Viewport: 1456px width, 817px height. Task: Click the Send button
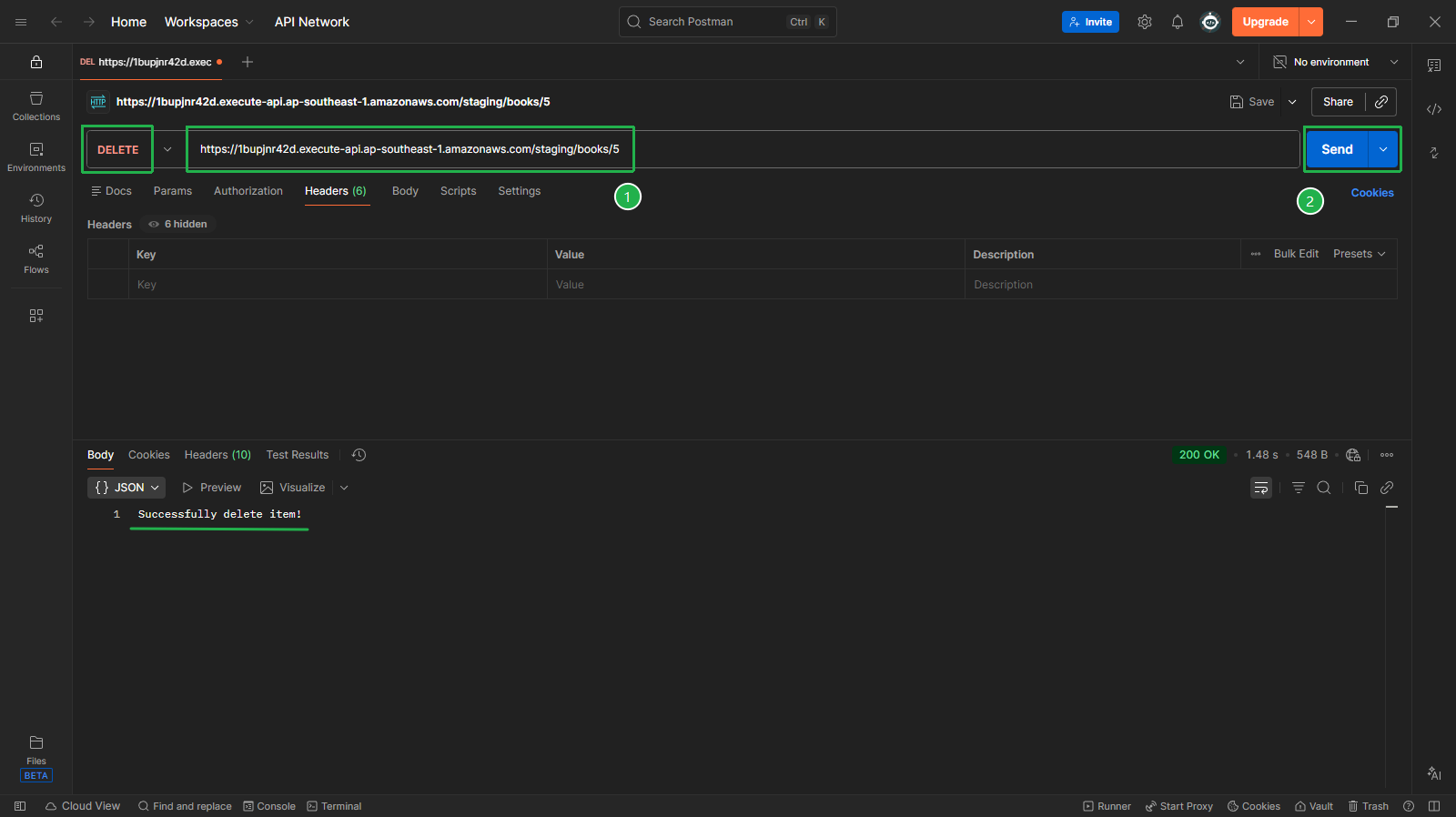tap(1337, 149)
